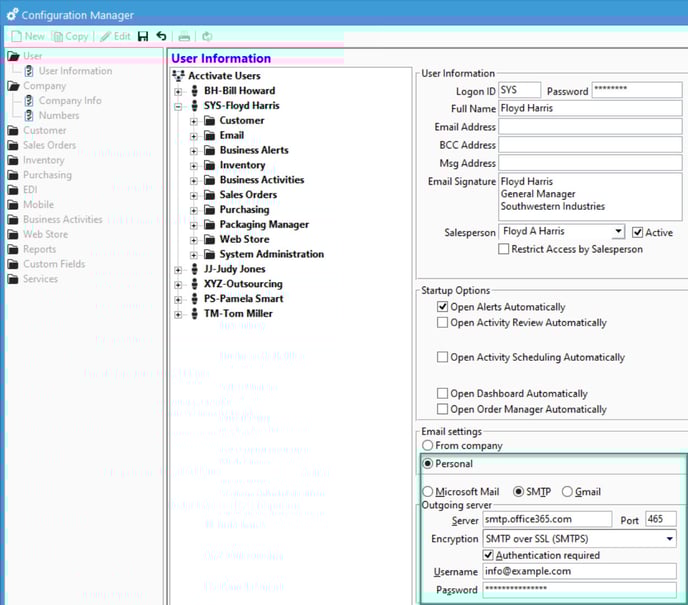Image resolution: width=688 pixels, height=605 pixels.
Task: Check Open Activity Review Automatically
Action: 443,322
